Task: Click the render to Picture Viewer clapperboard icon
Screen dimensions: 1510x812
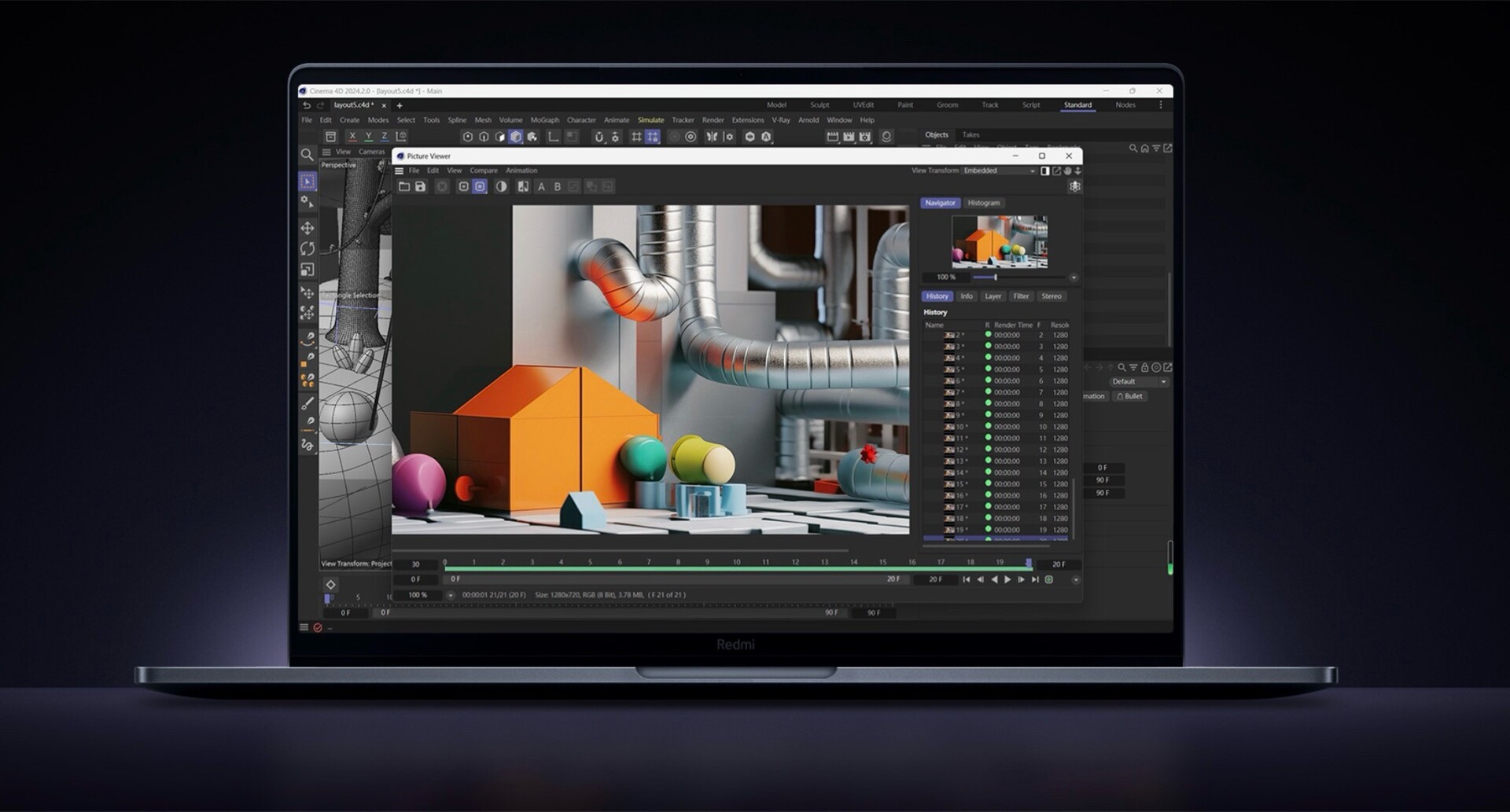Action: (x=849, y=137)
